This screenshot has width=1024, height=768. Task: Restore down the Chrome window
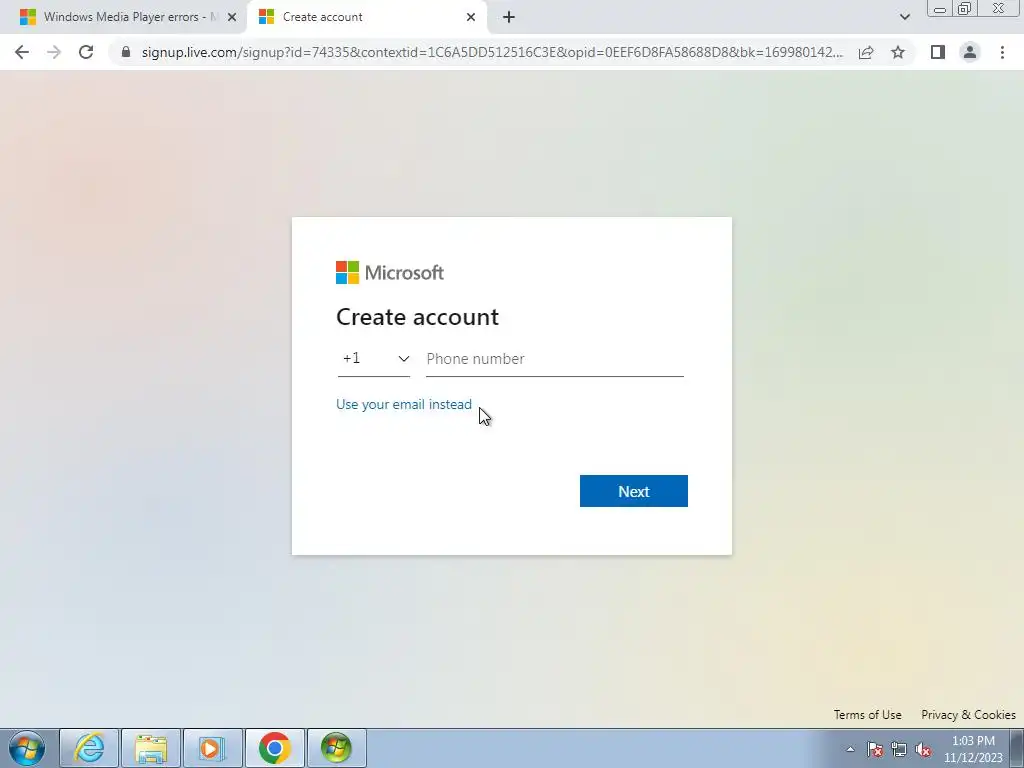[965, 8]
